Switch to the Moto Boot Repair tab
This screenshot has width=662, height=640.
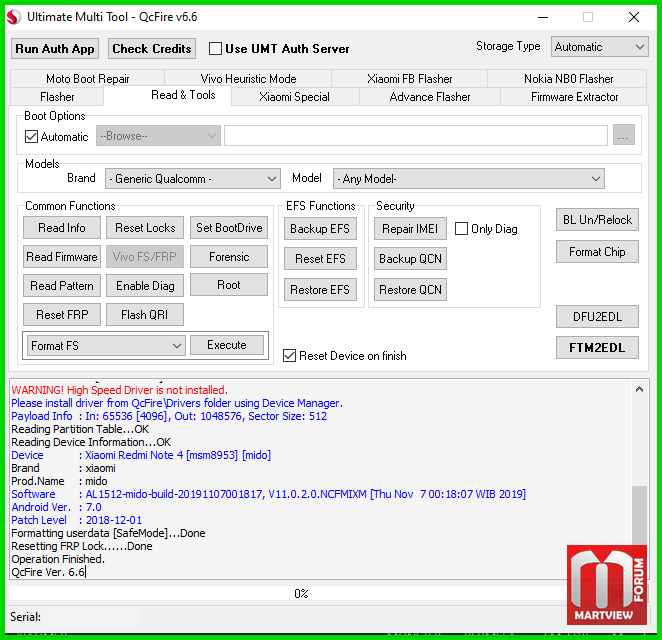(x=87, y=79)
